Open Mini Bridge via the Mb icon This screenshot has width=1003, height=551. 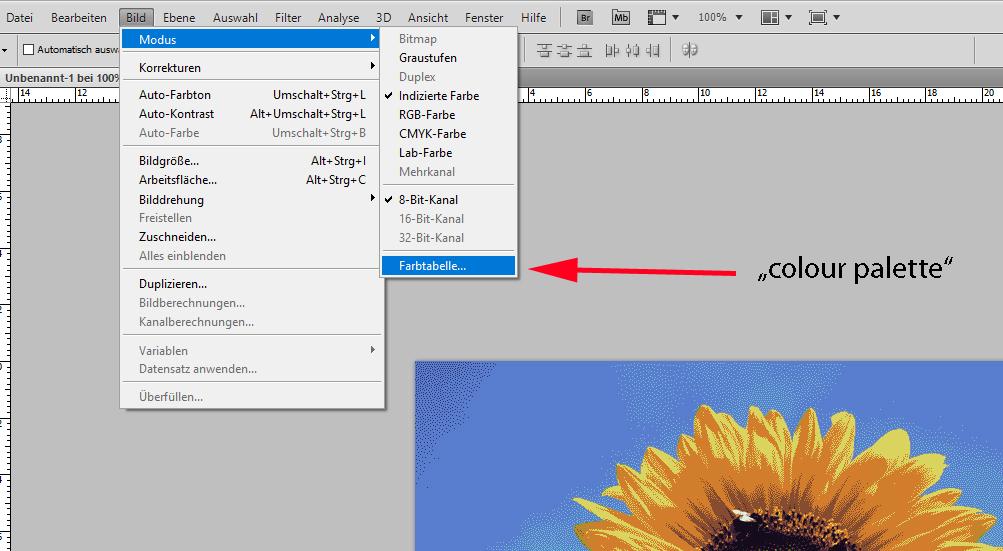(x=621, y=18)
